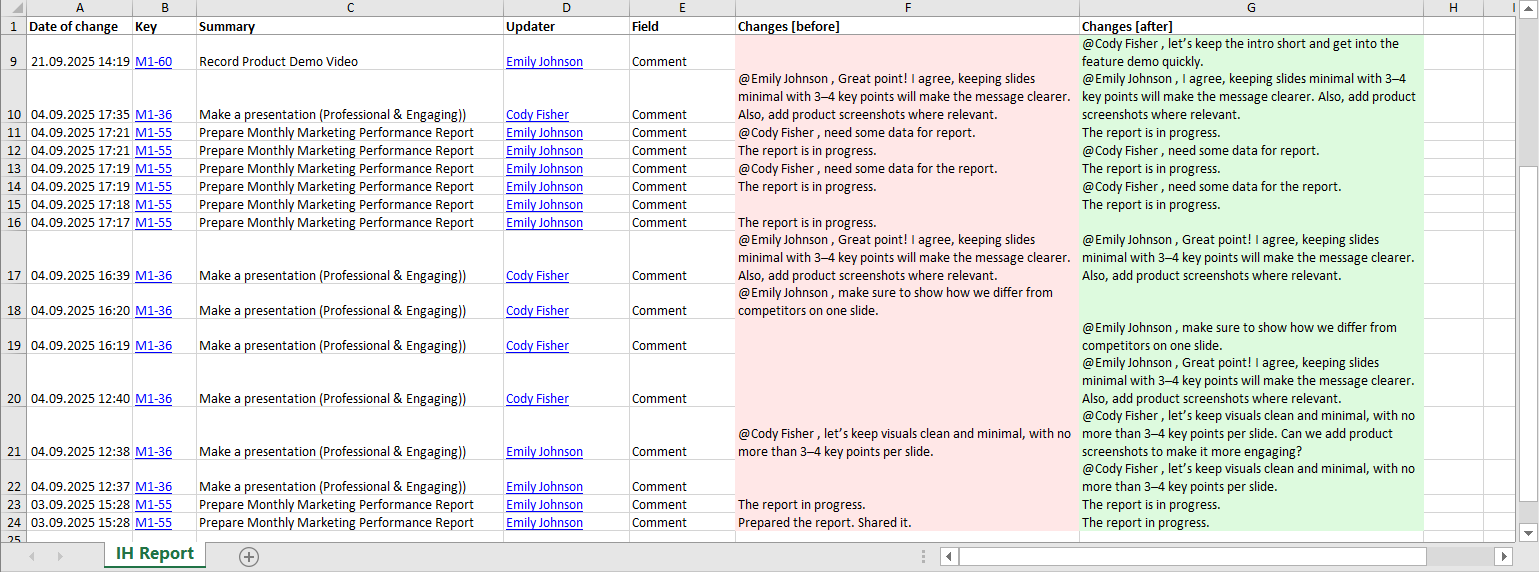Add a new sheet with the plus button
1539x572 pixels.
249,557
